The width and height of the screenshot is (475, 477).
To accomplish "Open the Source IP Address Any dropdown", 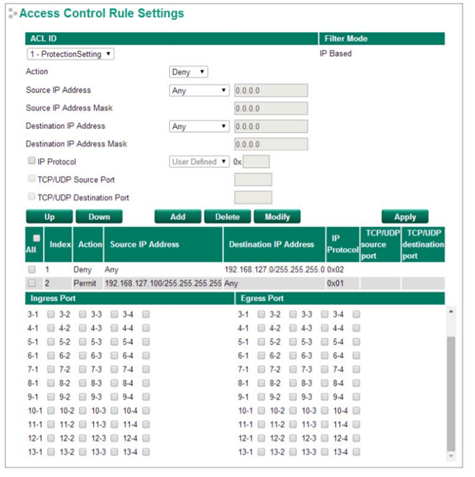I will coord(199,90).
